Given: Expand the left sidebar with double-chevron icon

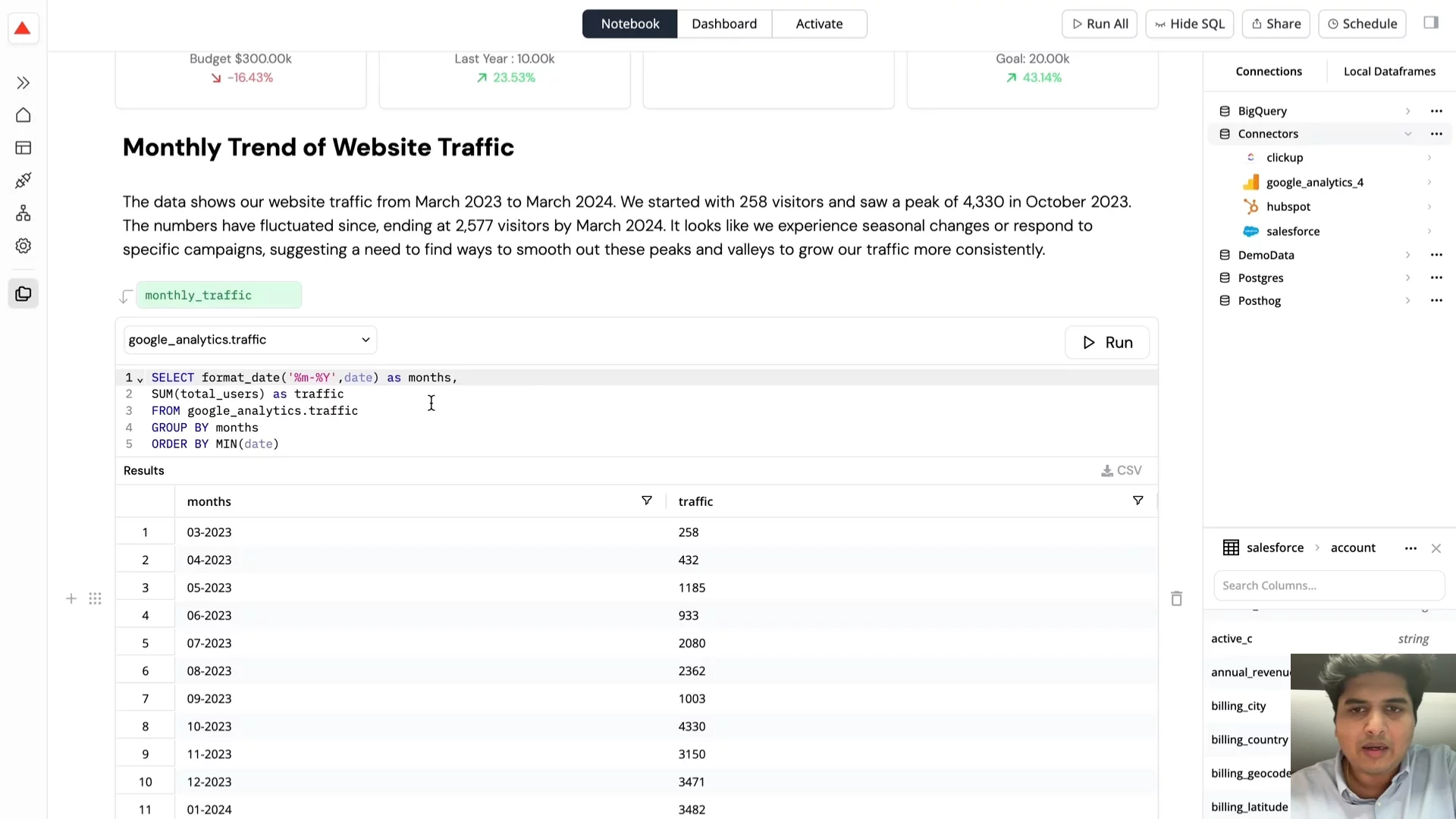Looking at the screenshot, I should (x=24, y=83).
